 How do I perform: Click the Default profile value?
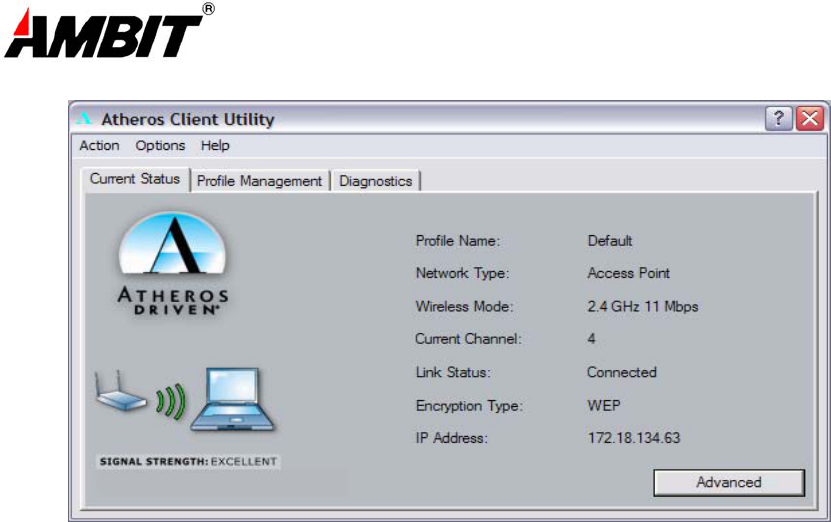tap(610, 241)
